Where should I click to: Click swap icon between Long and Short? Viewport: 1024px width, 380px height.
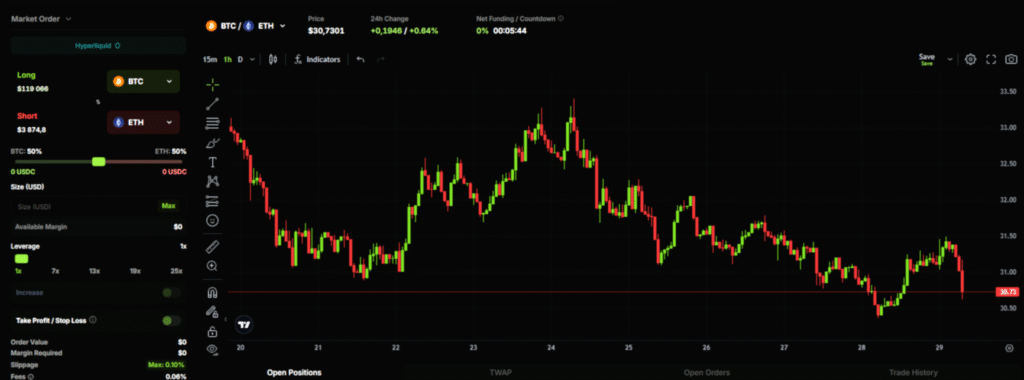click(x=98, y=102)
